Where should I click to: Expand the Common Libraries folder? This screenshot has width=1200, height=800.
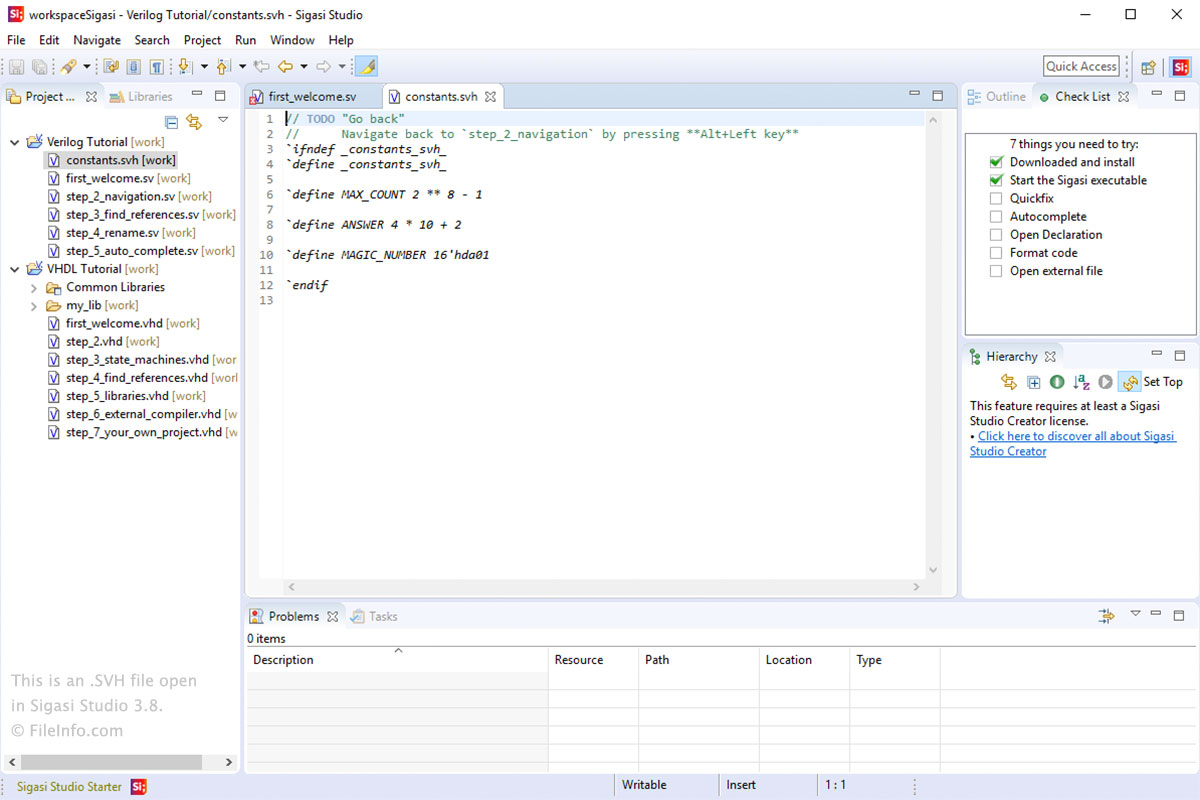(34, 287)
